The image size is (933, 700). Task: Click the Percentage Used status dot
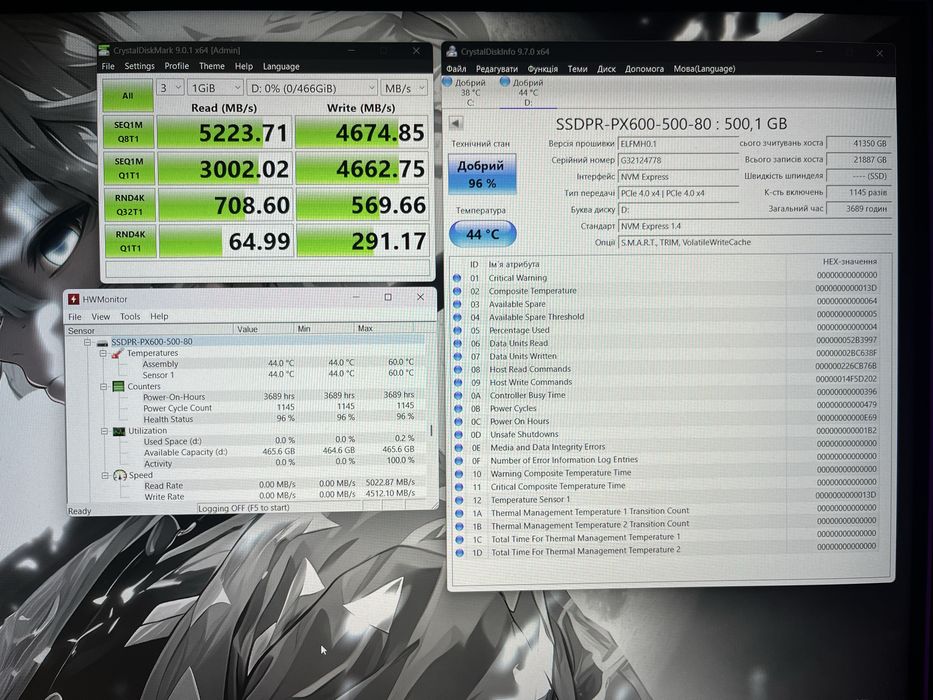(458, 330)
